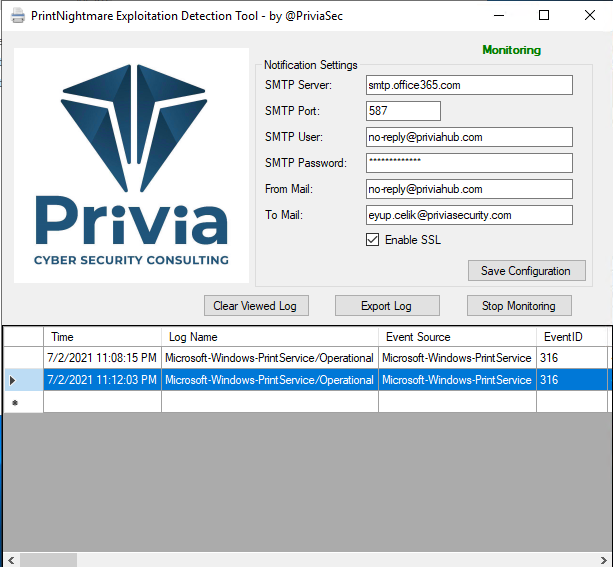The image size is (613, 567).
Task: Minimize the PrintNightmare tool window
Action: point(499,16)
